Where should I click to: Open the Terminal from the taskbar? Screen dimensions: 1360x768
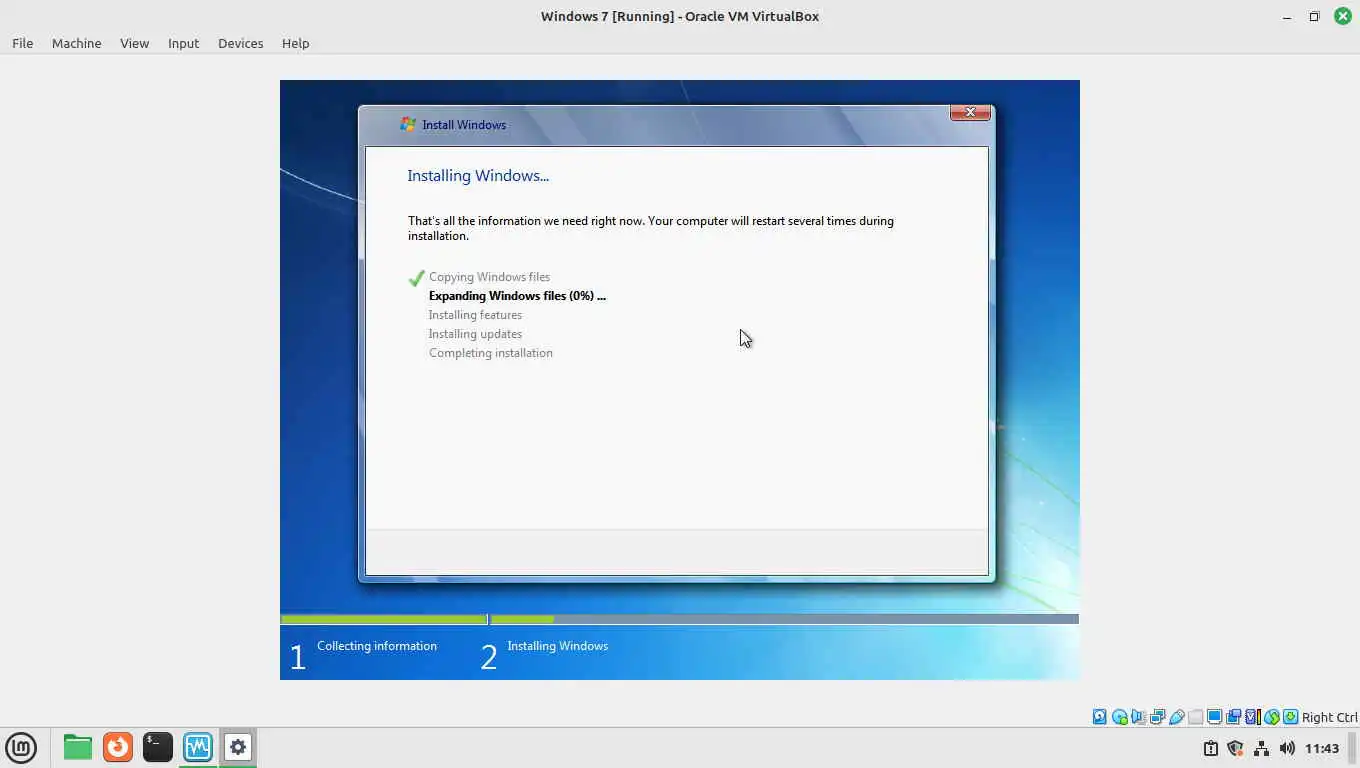[158, 747]
